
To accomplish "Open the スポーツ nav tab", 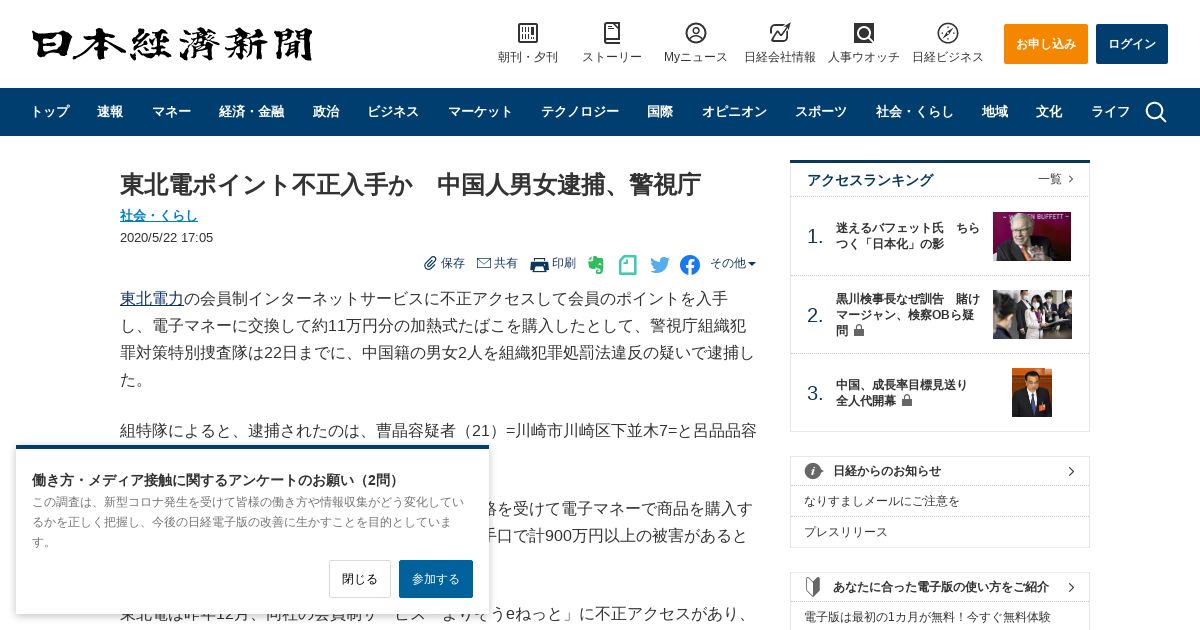I will [x=821, y=112].
